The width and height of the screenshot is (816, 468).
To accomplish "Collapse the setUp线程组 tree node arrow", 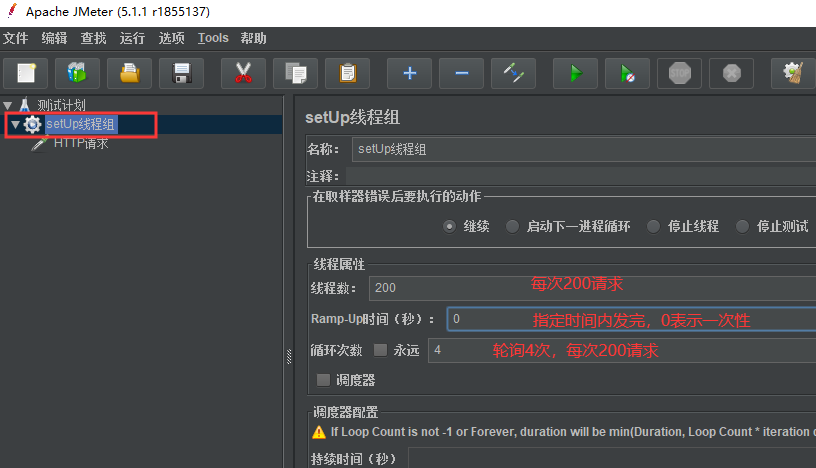I will click(15, 124).
